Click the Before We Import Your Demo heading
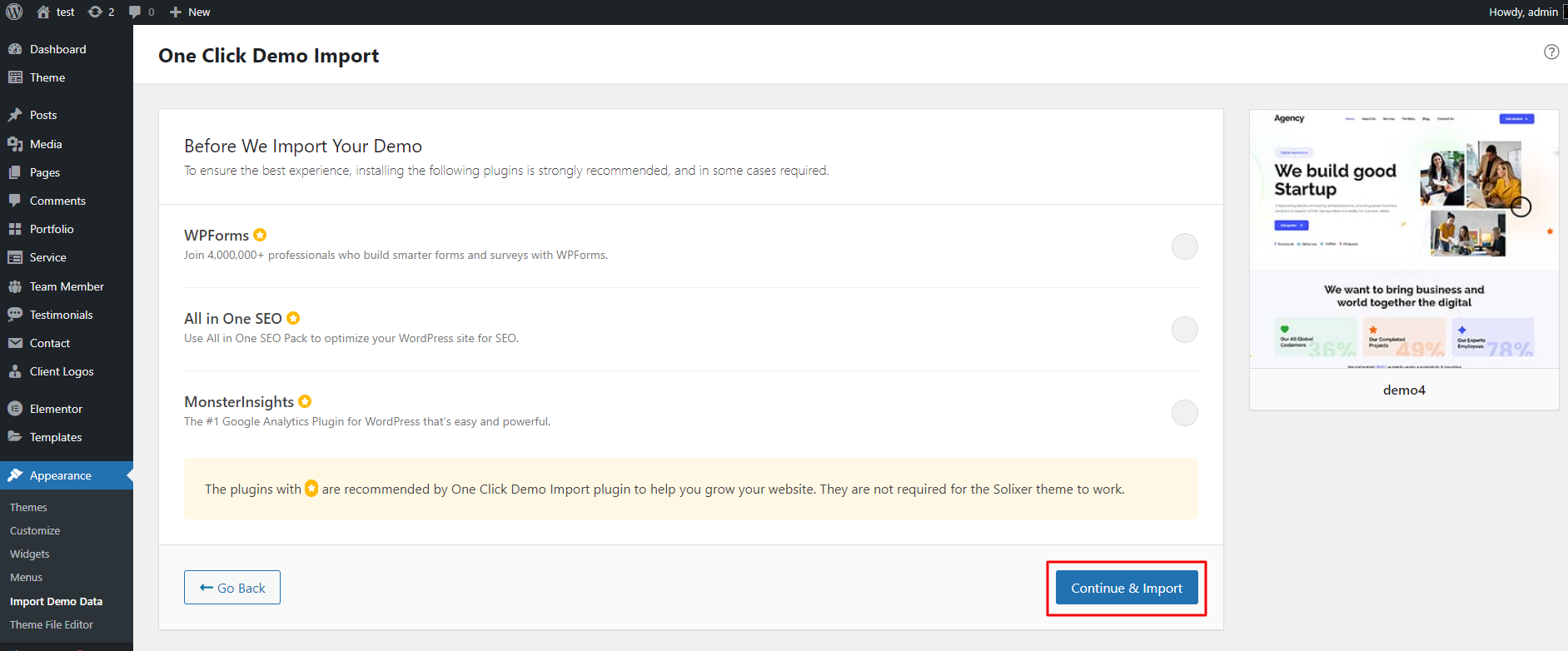 pyautogui.click(x=303, y=146)
